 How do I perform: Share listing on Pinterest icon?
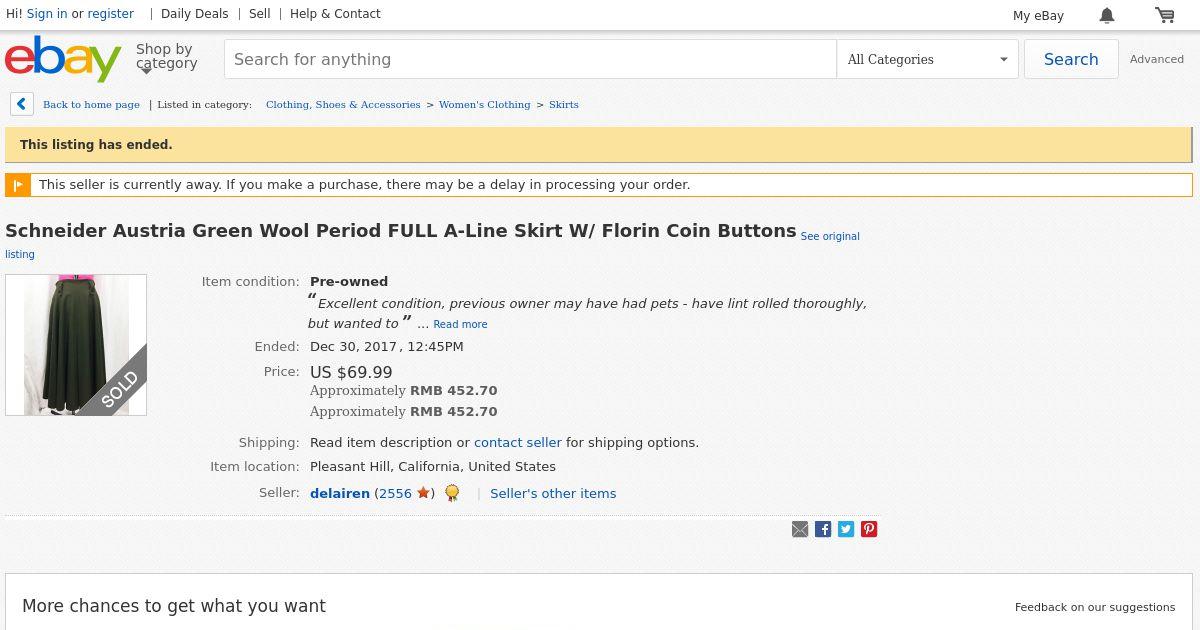click(x=869, y=529)
